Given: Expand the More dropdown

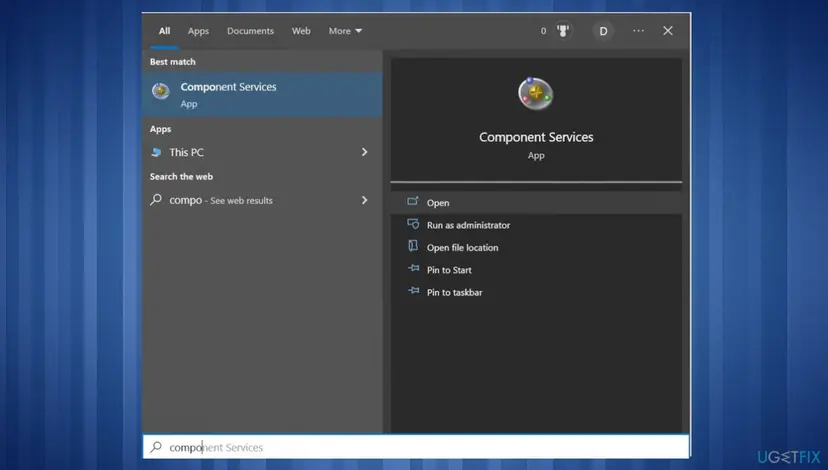Looking at the screenshot, I should tap(345, 31).
